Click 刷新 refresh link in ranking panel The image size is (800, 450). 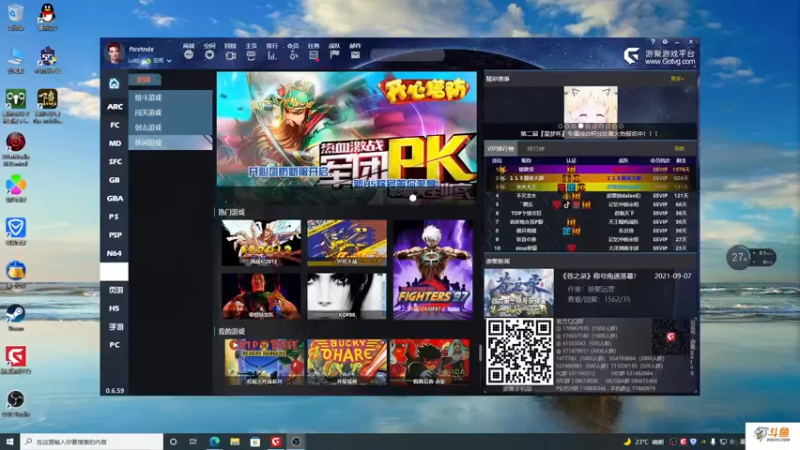click(x=679, y=148)
